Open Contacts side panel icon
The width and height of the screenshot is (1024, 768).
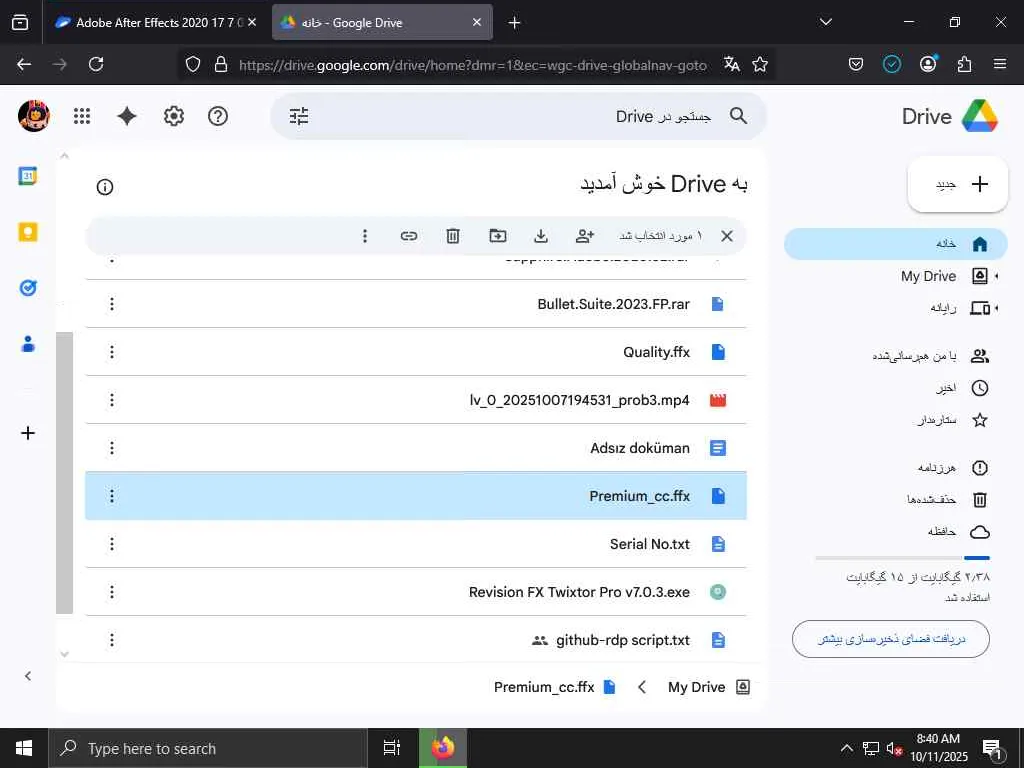click(x=27, y=344)
